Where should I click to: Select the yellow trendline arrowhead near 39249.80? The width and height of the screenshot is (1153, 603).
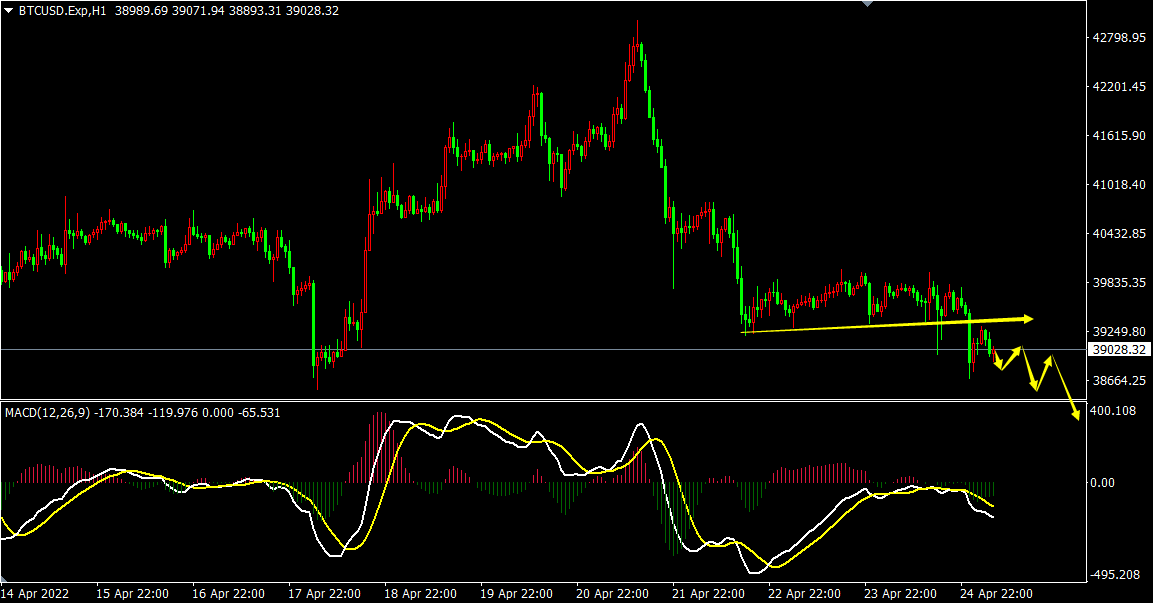(1028, 318)
